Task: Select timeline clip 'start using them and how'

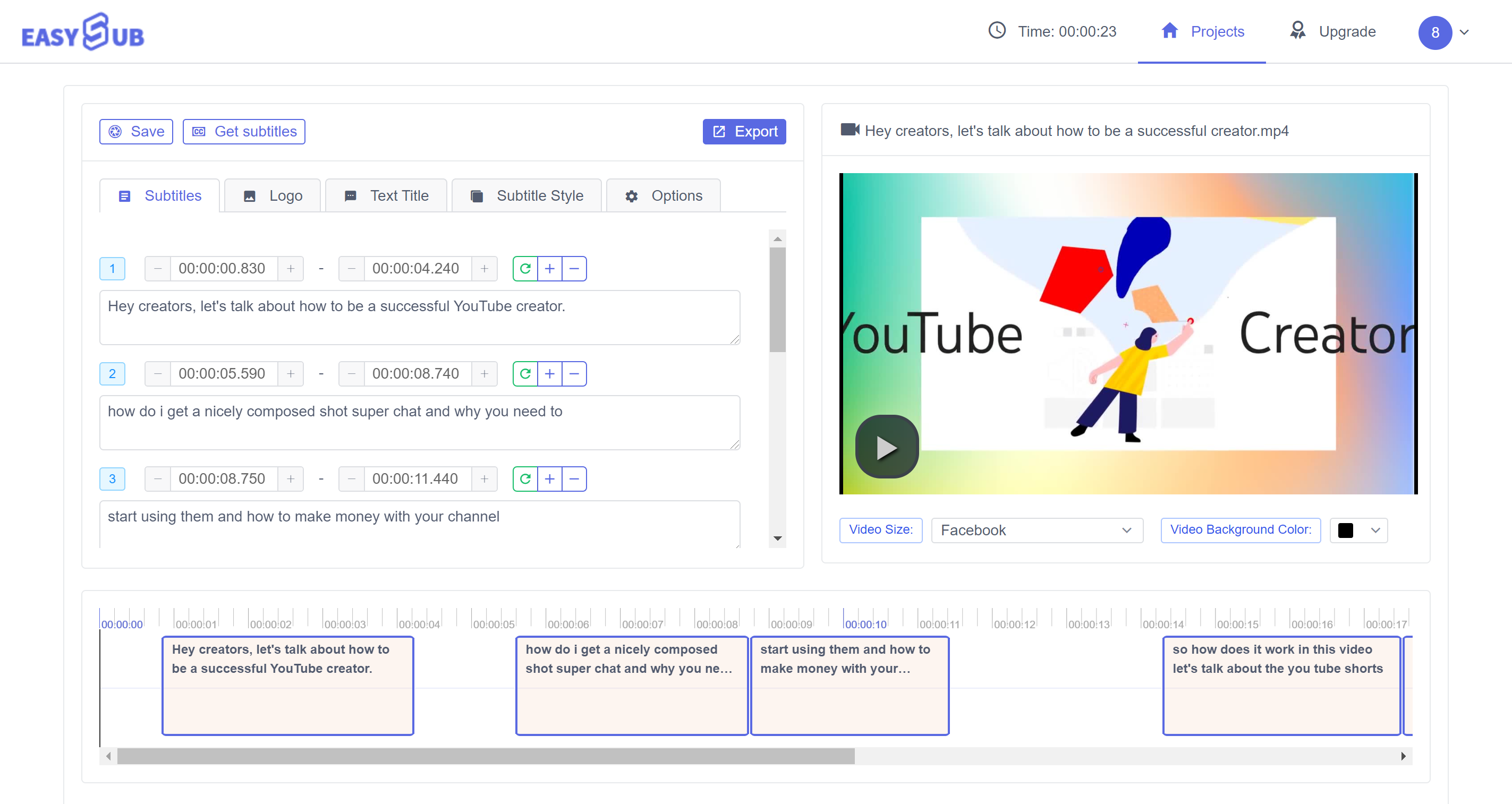Action: [850, 686]
